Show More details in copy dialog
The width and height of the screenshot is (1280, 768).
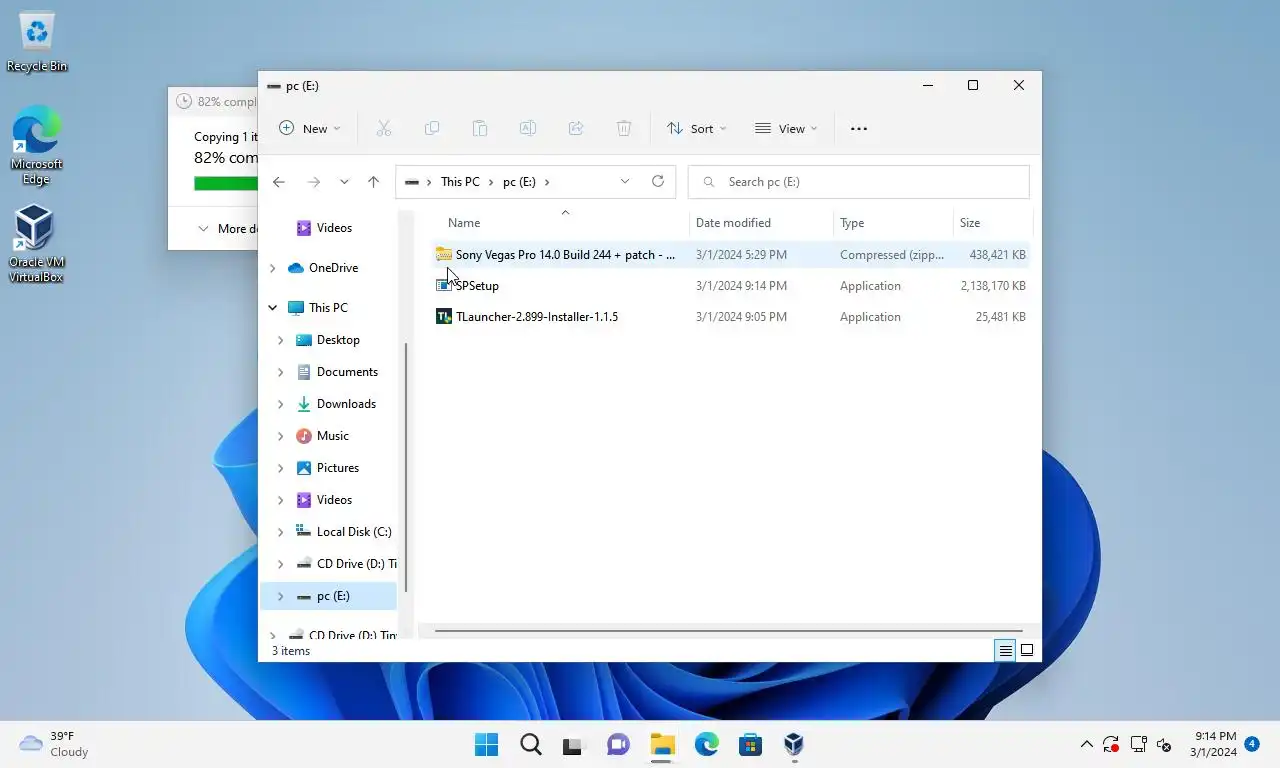228,228
